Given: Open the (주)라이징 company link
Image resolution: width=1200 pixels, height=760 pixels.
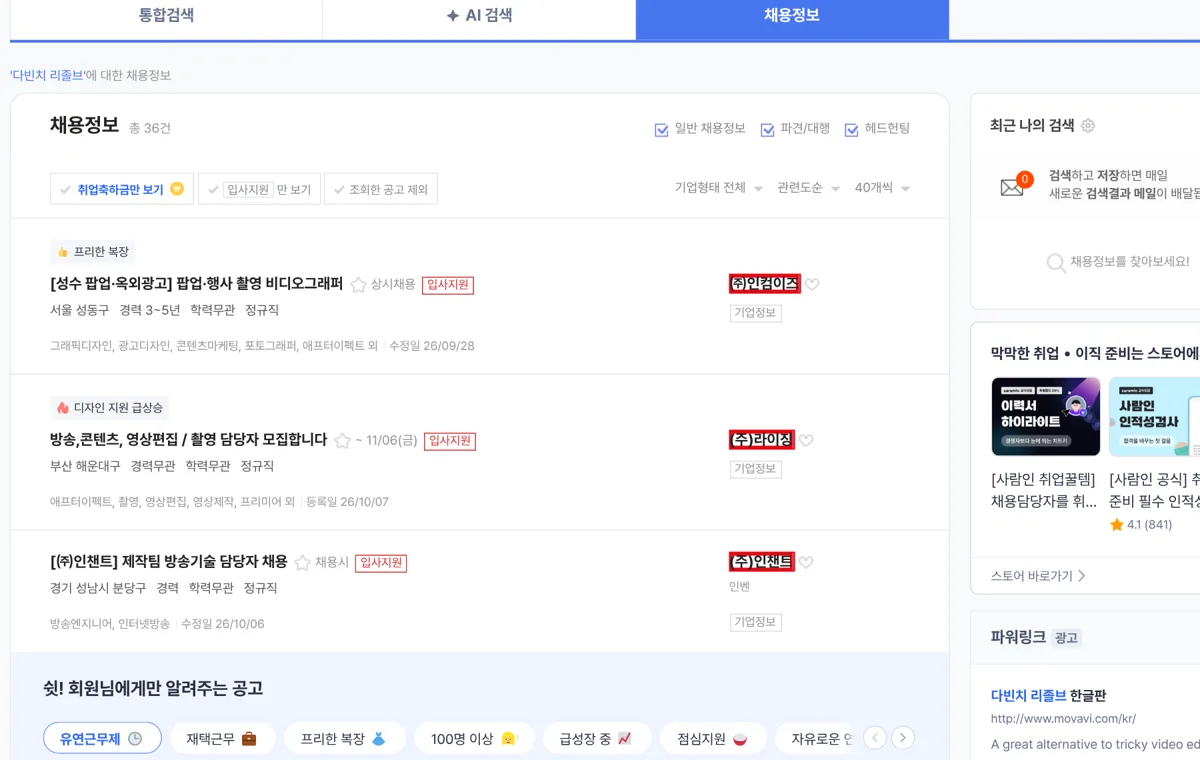Looking at the screenshot, I should click(762, 440).
